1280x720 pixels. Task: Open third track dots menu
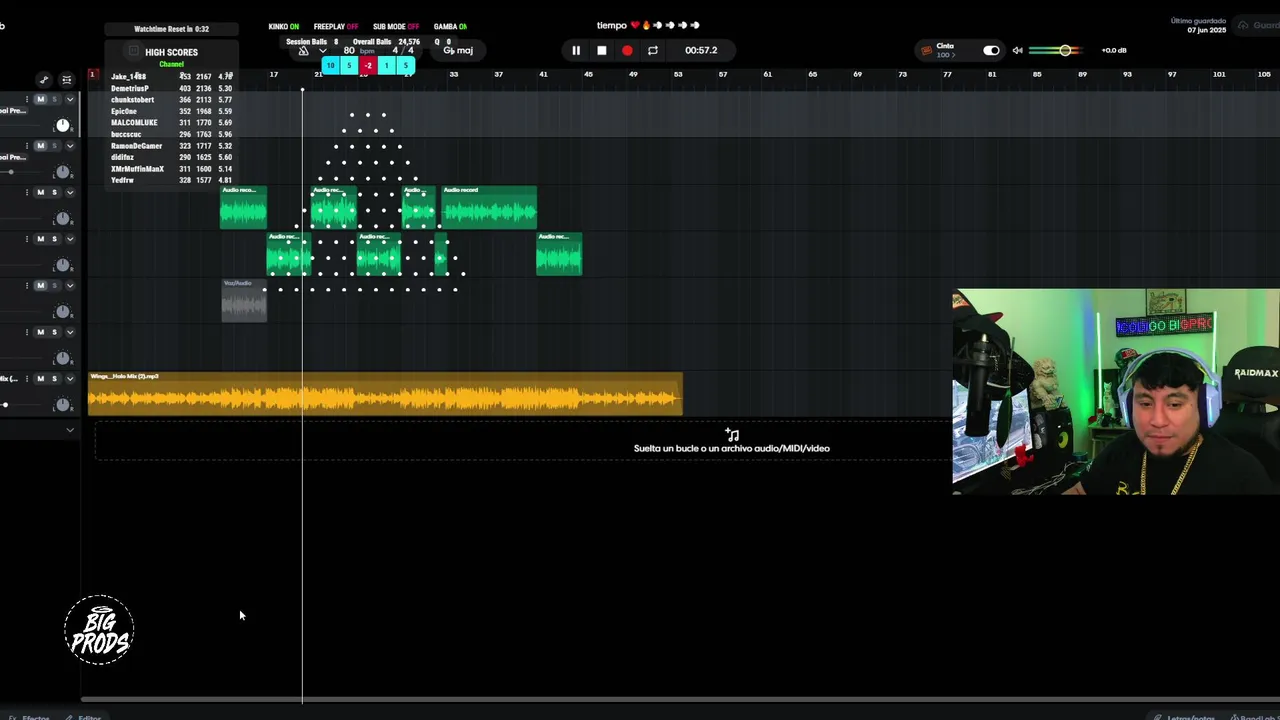29,192
